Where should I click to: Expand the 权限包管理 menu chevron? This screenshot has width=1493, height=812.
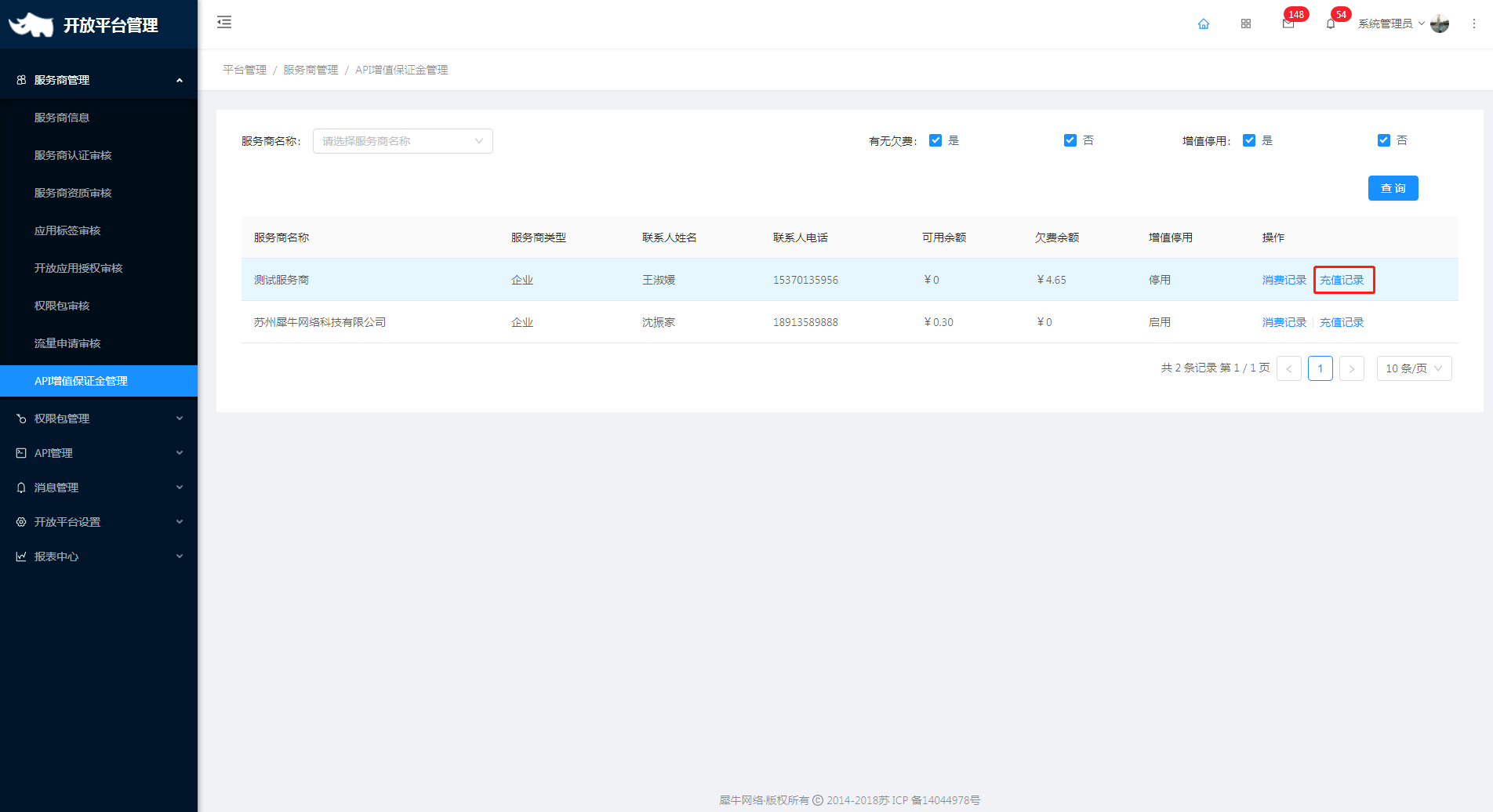click(180, 419)
